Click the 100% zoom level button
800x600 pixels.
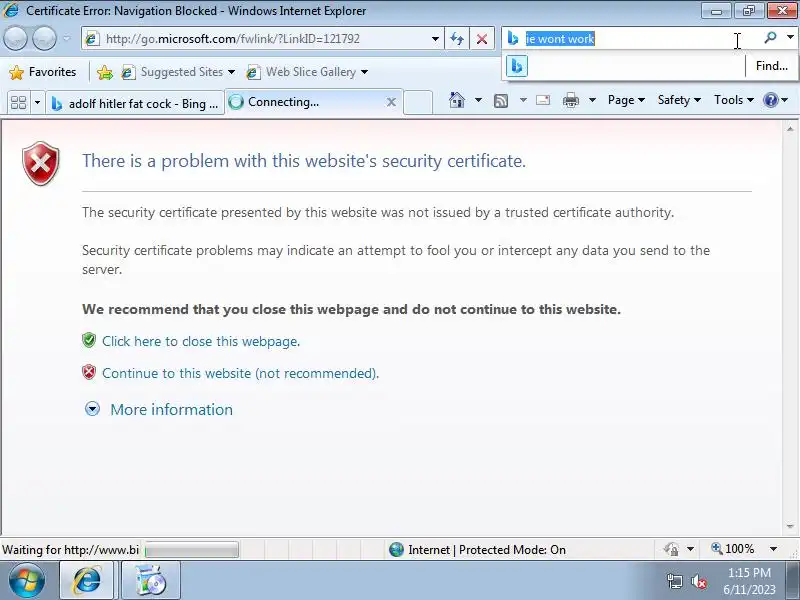click(x=733, y=549)
